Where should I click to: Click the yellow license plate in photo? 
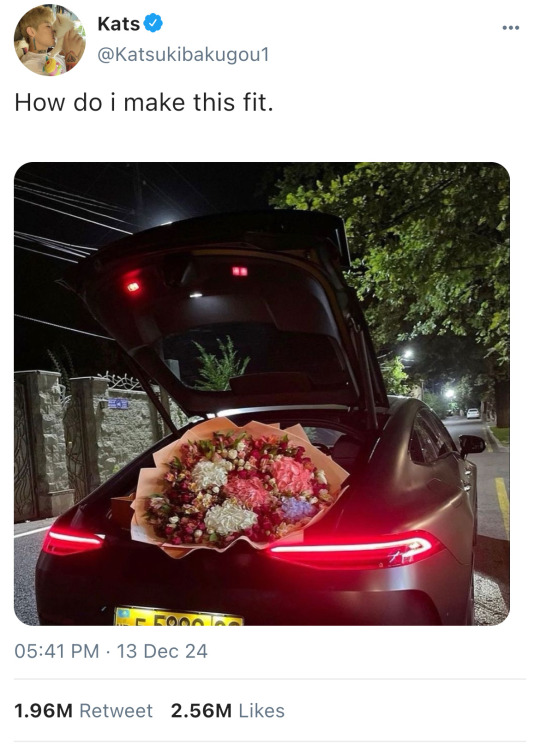point(179,616)
